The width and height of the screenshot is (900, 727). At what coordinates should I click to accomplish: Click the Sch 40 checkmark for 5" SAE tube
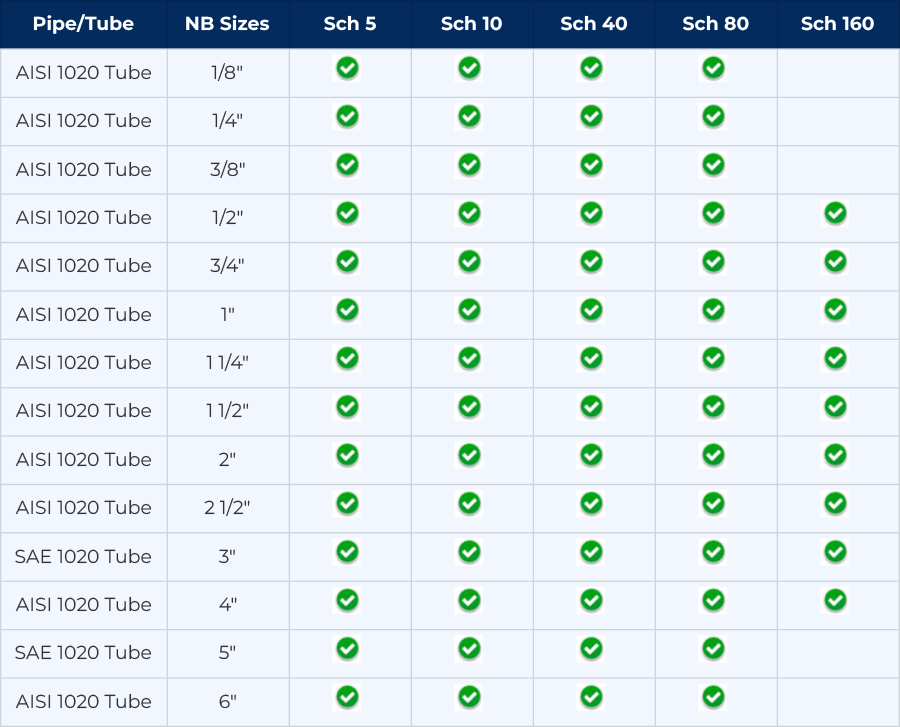point(591,649)
